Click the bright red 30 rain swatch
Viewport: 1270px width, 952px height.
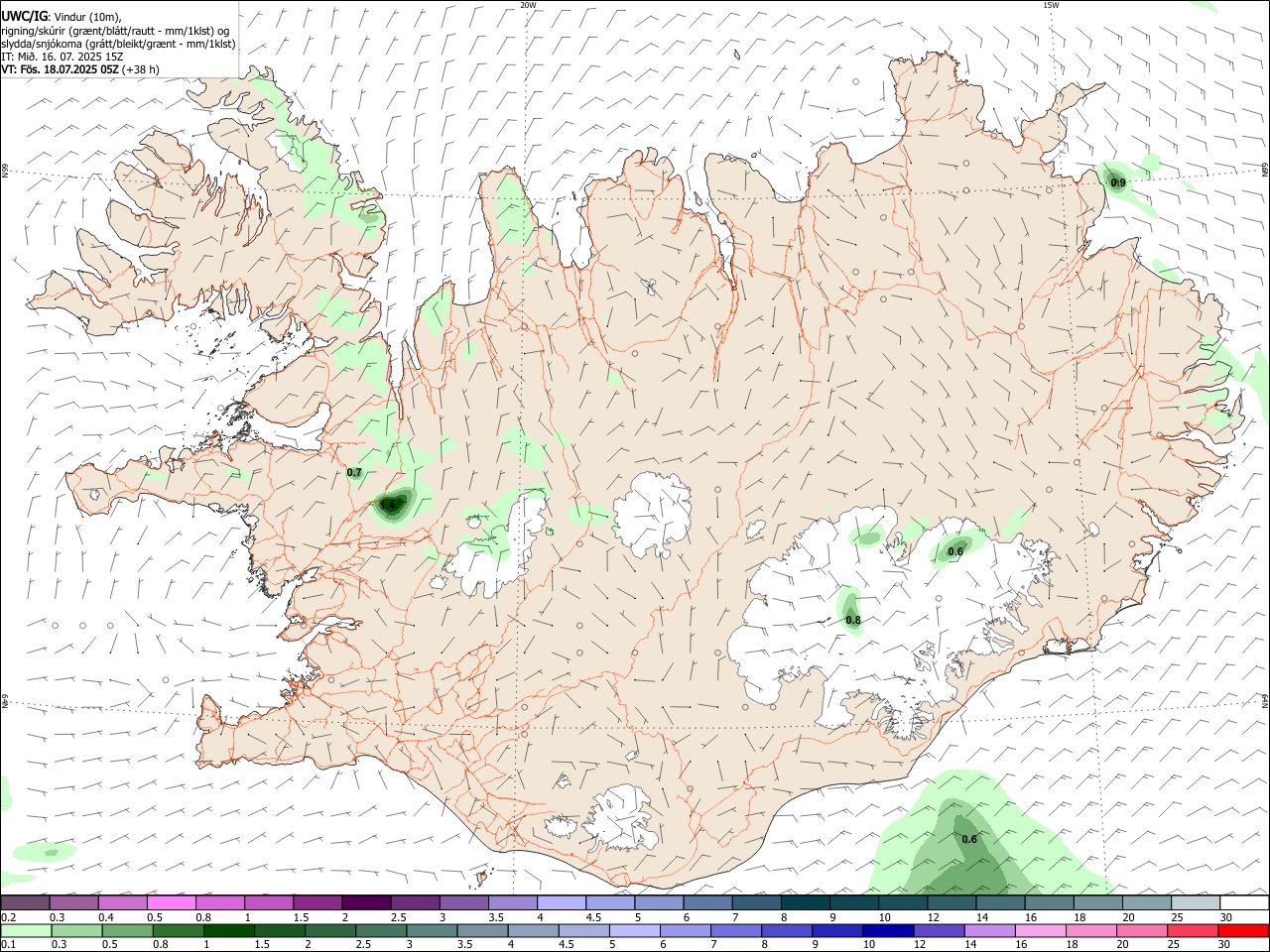pos(1243,930)
